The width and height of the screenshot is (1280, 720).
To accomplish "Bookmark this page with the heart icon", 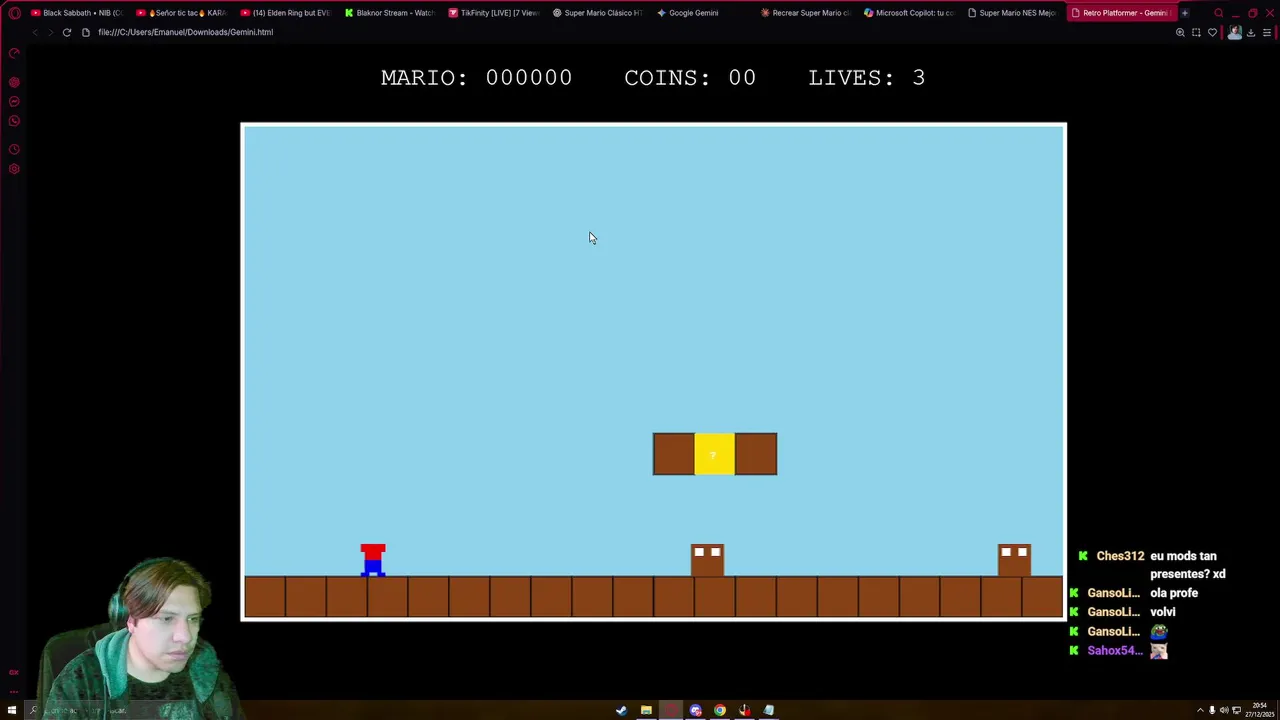I will tap(1212, 32).
